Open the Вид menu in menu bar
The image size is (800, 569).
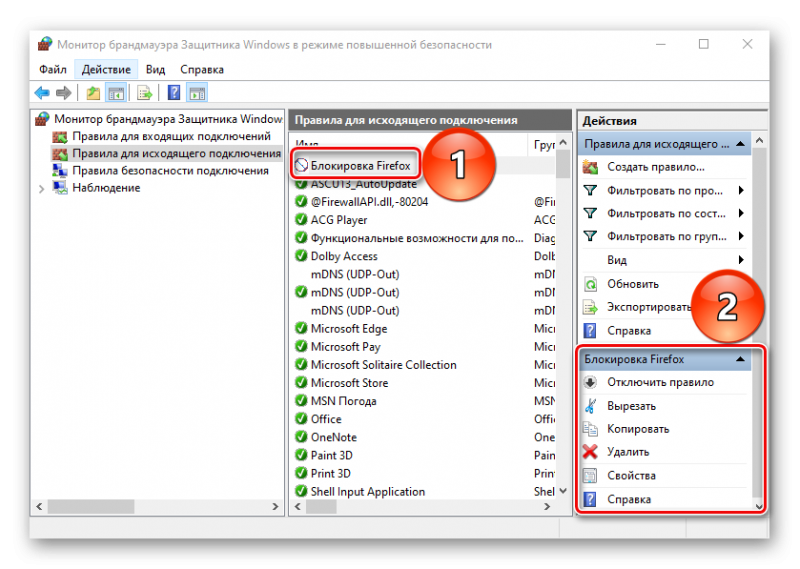[155, 69]
